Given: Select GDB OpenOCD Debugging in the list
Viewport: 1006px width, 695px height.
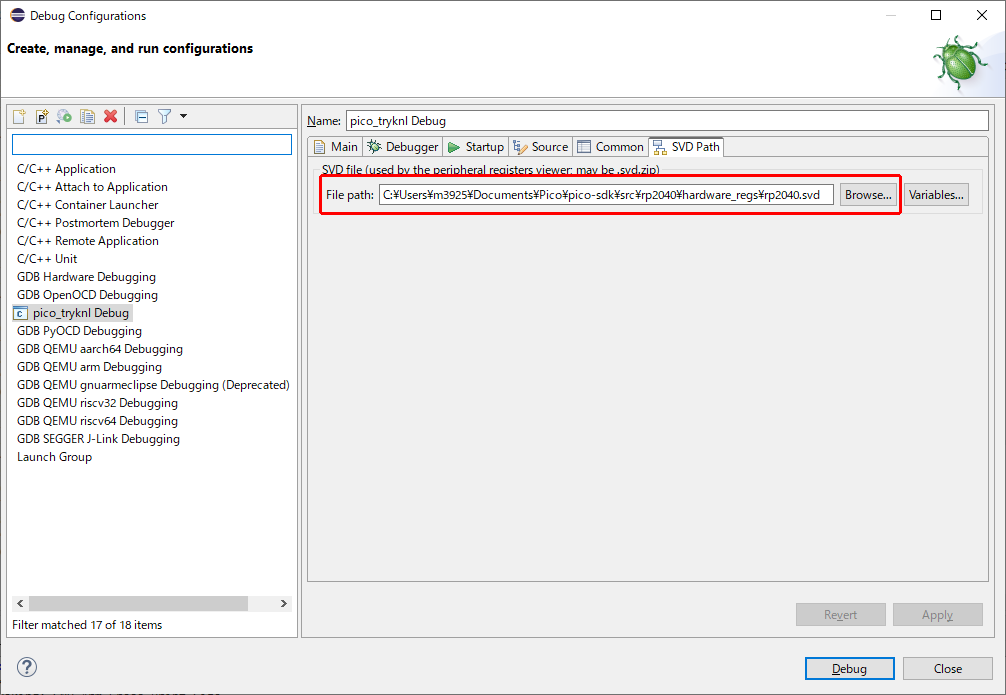Looking at the screenshot, I should (87, 295).
